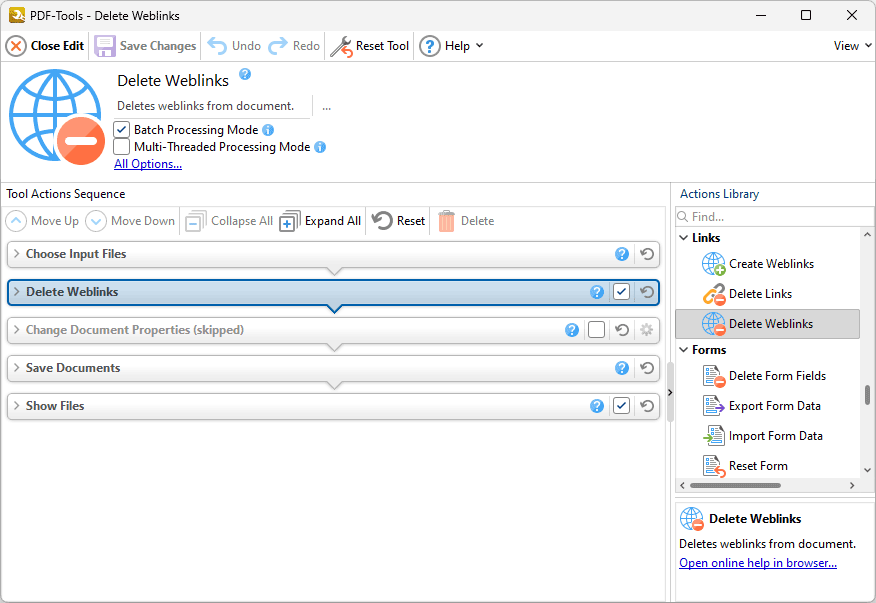Click the Reset Tool wrench icon
The width and height of the screenshot is (876, 603).
click(341, 46)
